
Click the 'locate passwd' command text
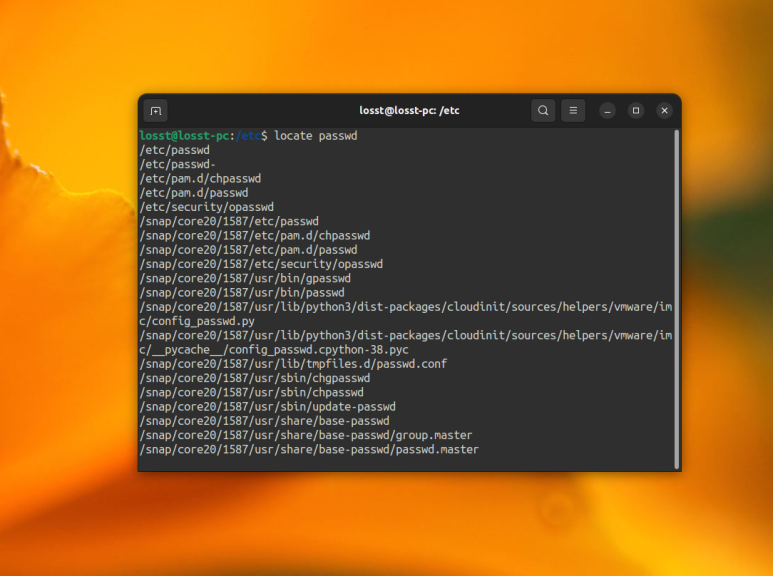click(x=316, y=136)
